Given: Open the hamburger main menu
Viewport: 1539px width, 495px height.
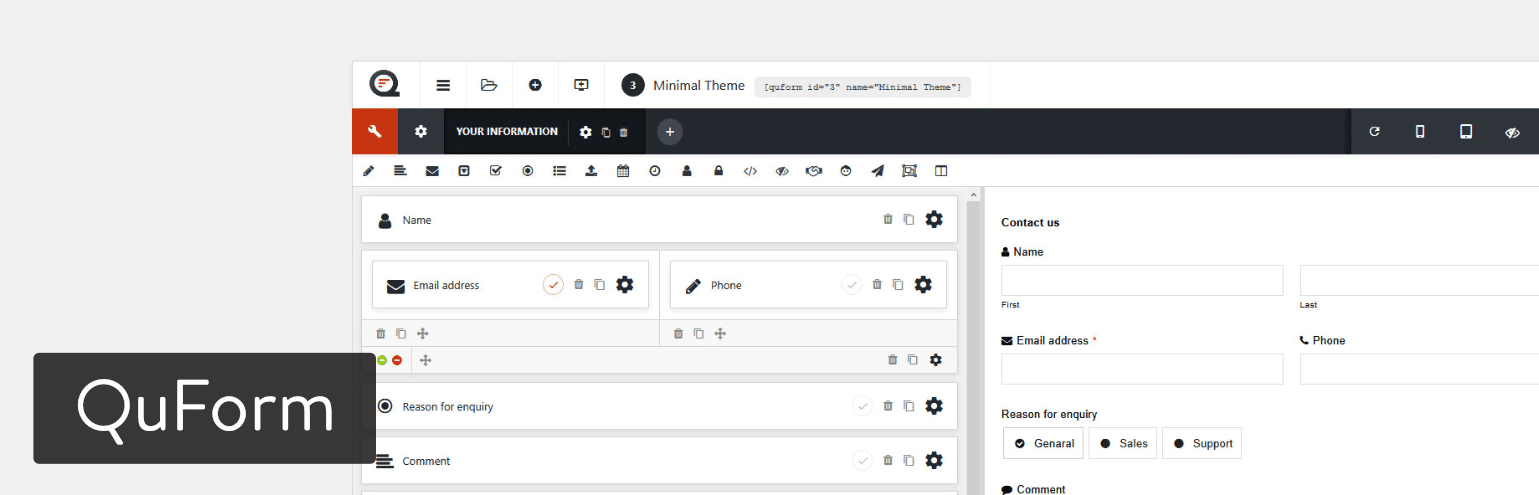Looking at the screenshot, I should tap(443, 85).
